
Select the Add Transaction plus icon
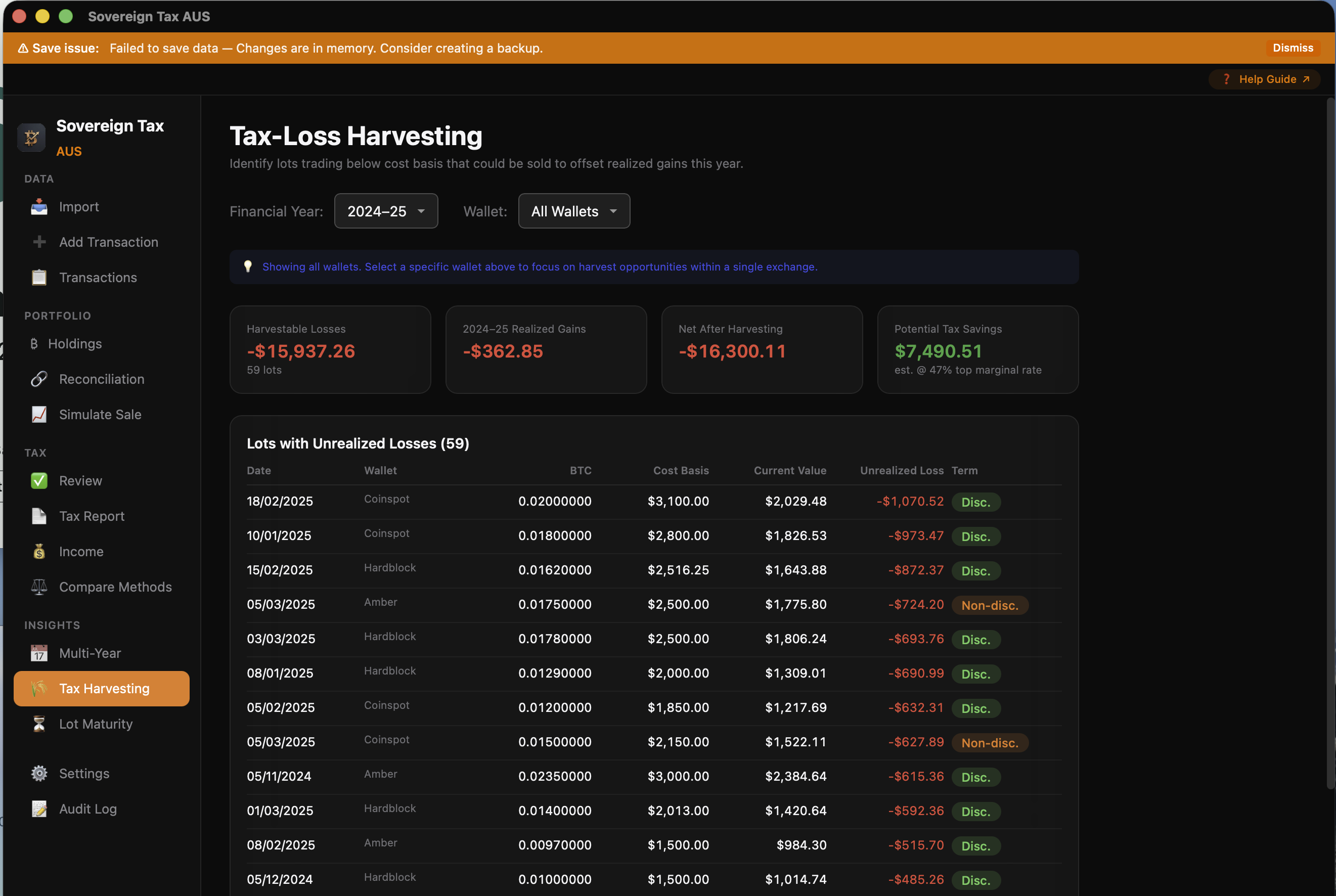pos(38,242)
